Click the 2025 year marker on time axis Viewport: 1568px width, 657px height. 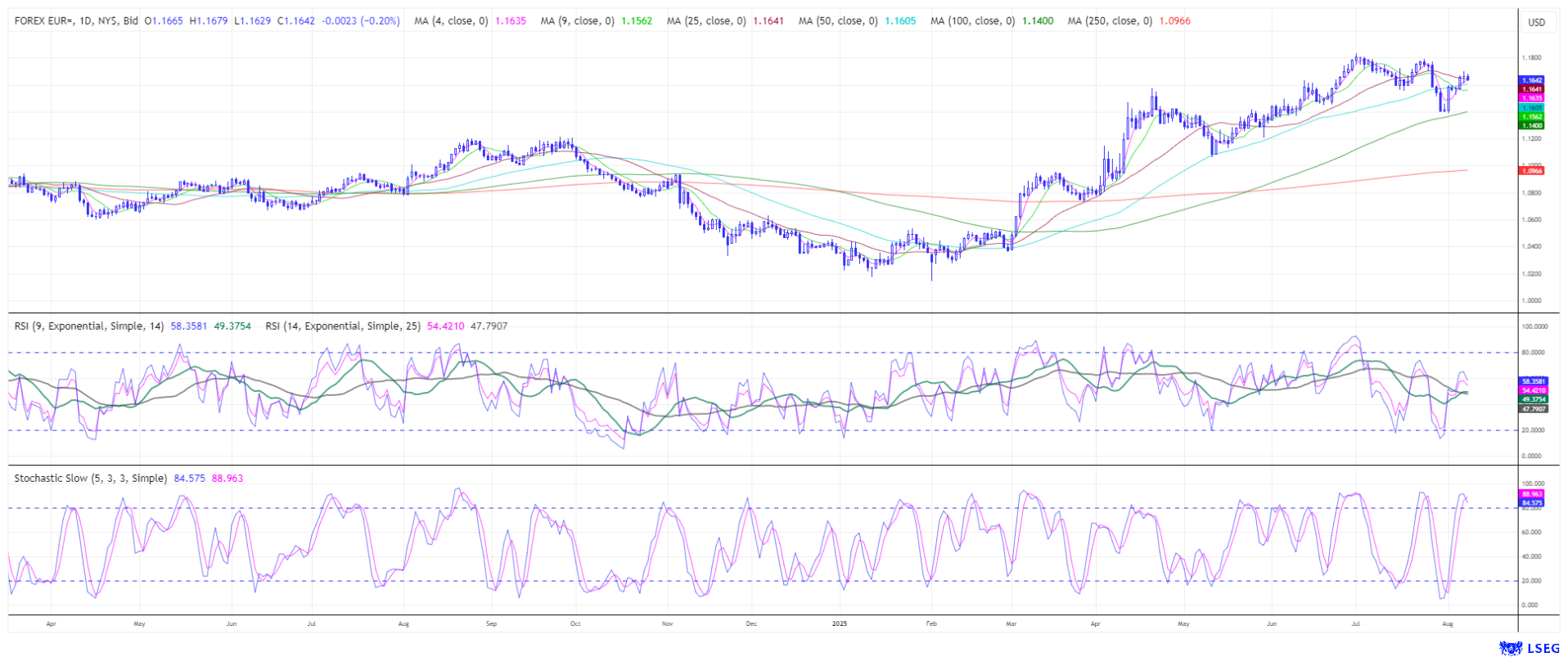tap(839, 624)
